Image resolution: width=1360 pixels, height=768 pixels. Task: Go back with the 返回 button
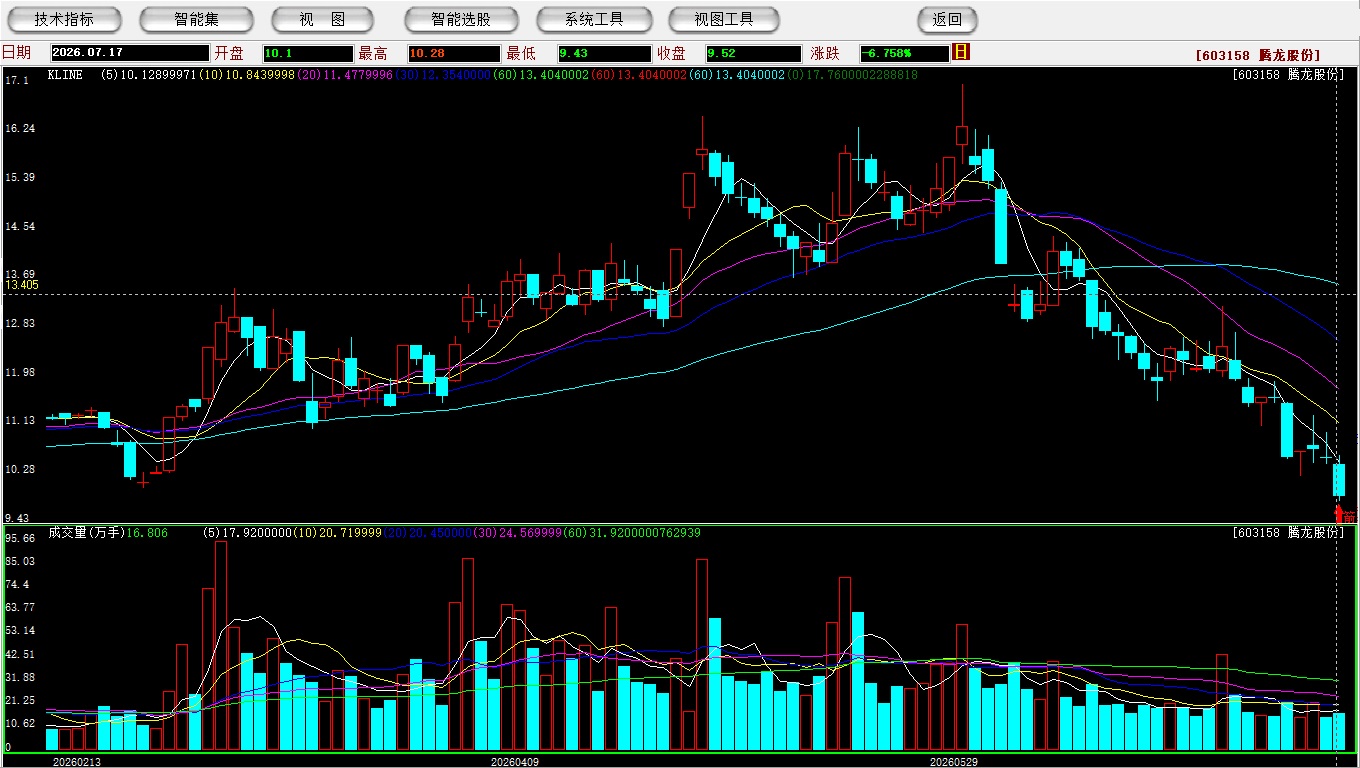(947, 20)
